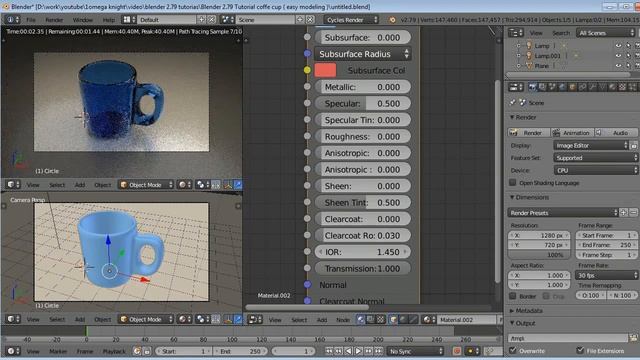Click the Subsurface Color red swatch
The height and width of the screenshot is (360, 640).
pos(325,70)
